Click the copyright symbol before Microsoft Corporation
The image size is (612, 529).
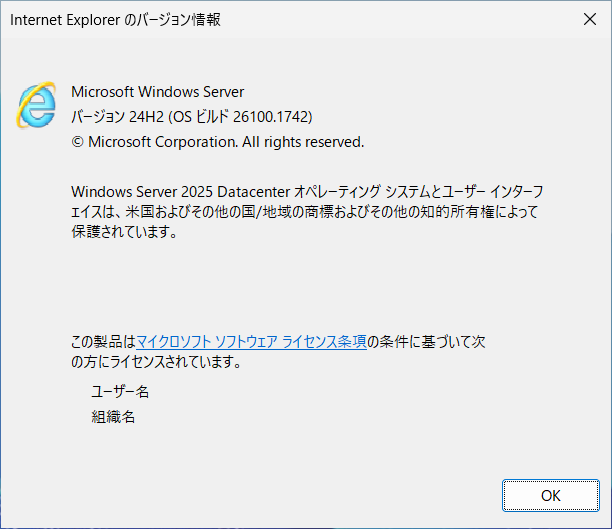point(77,142)
